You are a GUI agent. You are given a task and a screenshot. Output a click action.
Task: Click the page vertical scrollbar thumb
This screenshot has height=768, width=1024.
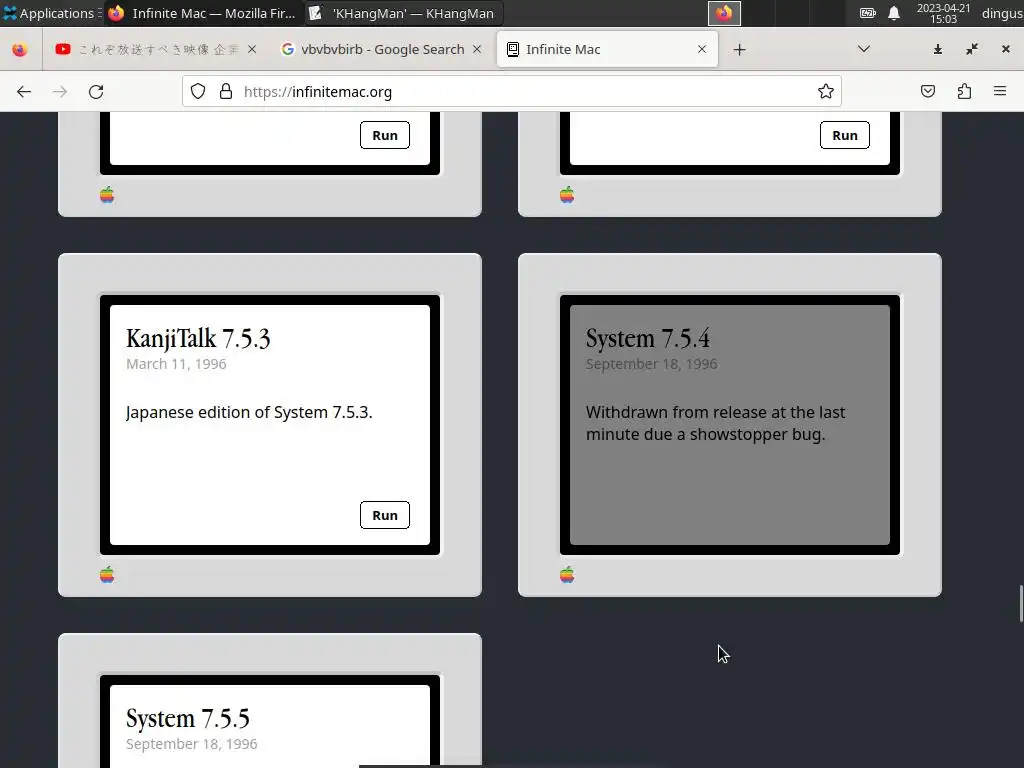[1020, 604]
